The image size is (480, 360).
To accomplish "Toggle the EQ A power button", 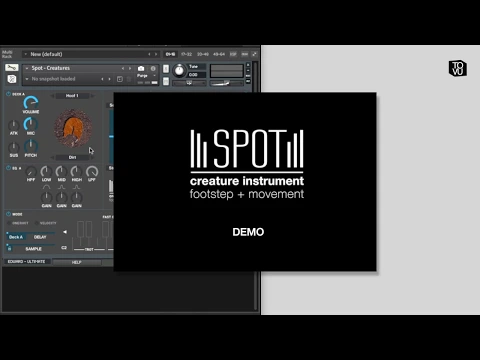I will [x=8, y=168].
